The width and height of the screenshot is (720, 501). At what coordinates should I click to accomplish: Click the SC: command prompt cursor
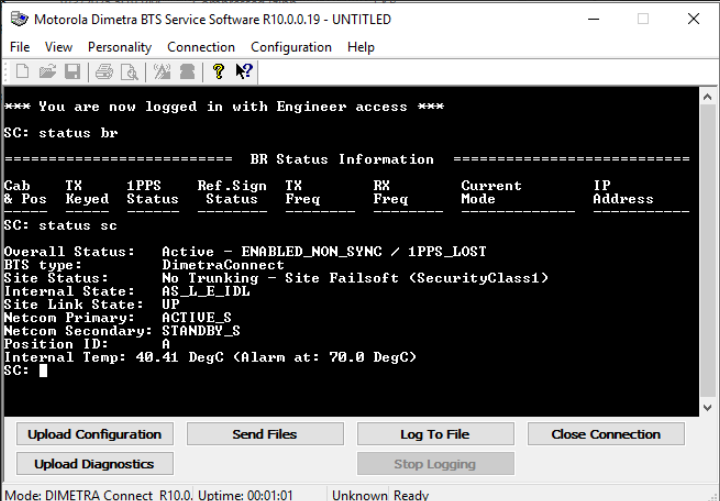[43, 371]
